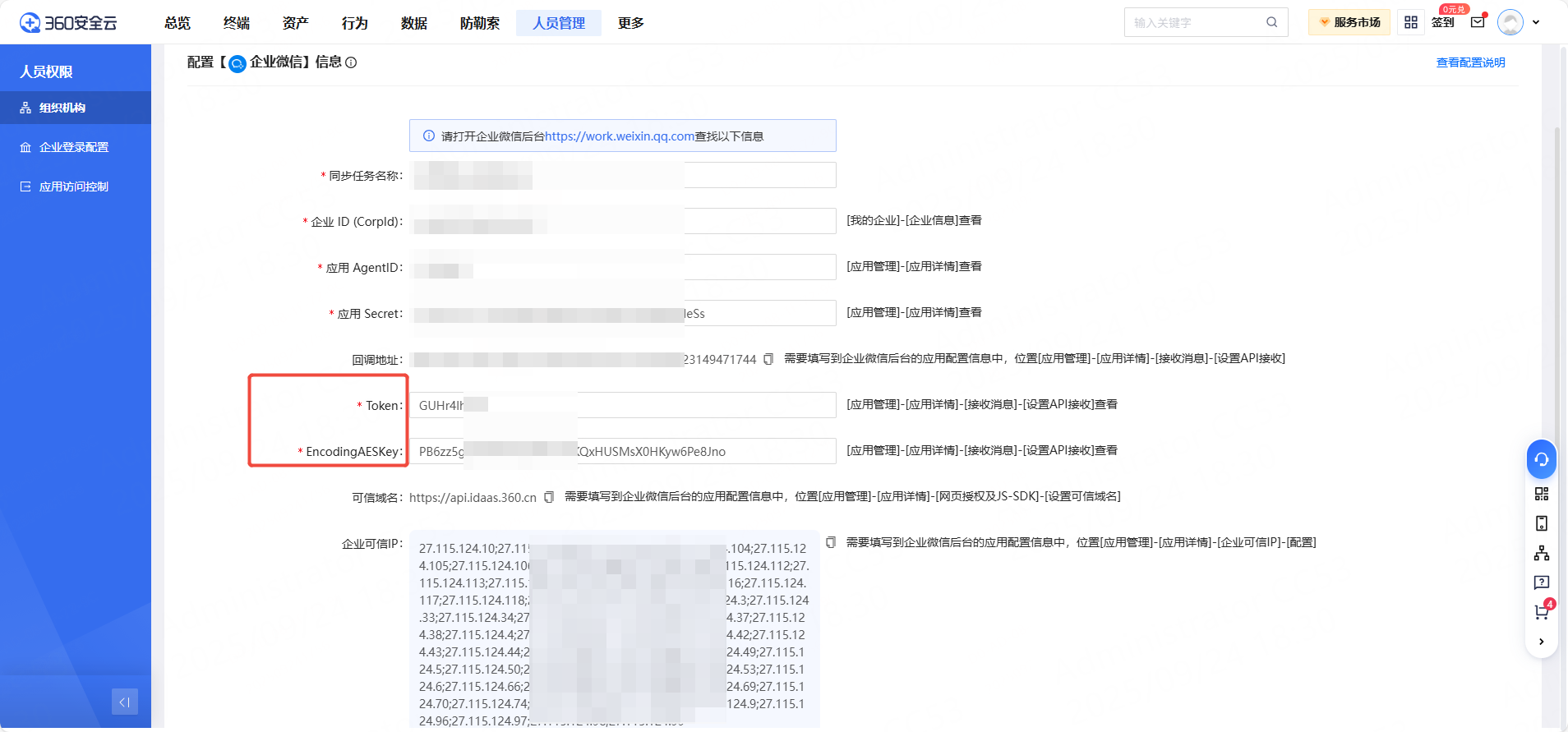
Task: Open customer service headset icon
Action: click(1541, 459)
